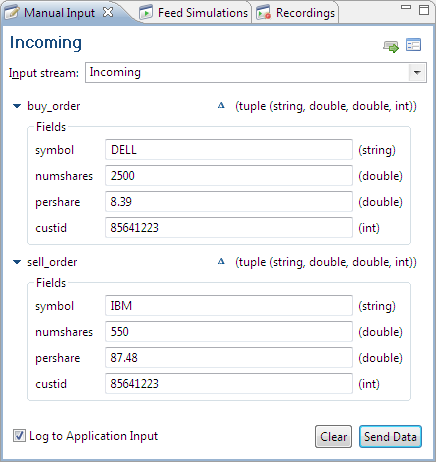This screenshot has height=462, width=436.
Task: Minimize the Manual Input view panel
Action: pos(406,7)
